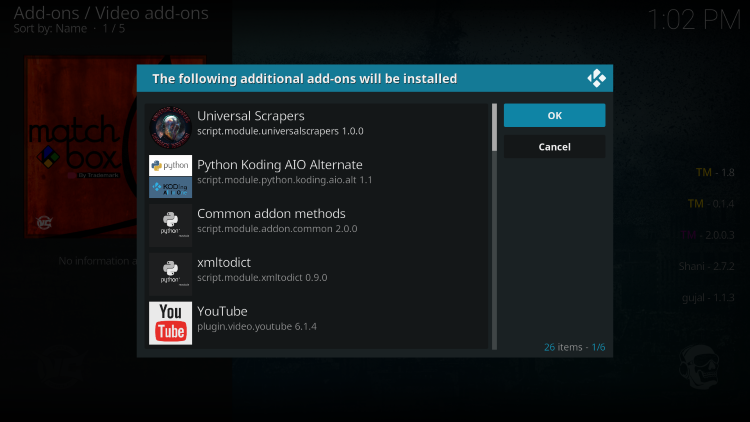Image resolution: width=750 pixels, height=422 pixels.
Task: Click the Universal Scrapers add-on icon
Action: pyautogui.click(x=170, y=126)
